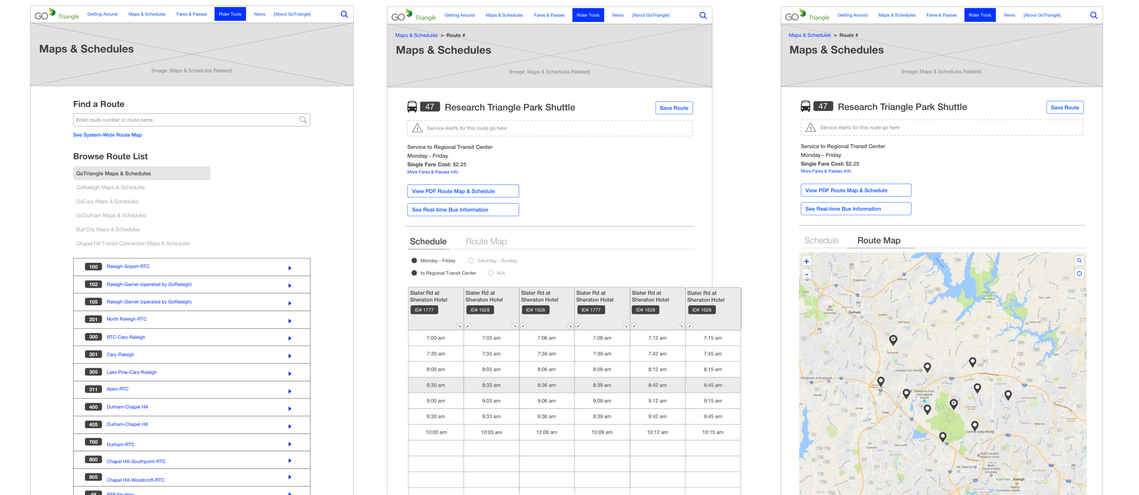Click the GoTriangle logo on the left page
This screenshot has height=495, width=1139.
57,15
